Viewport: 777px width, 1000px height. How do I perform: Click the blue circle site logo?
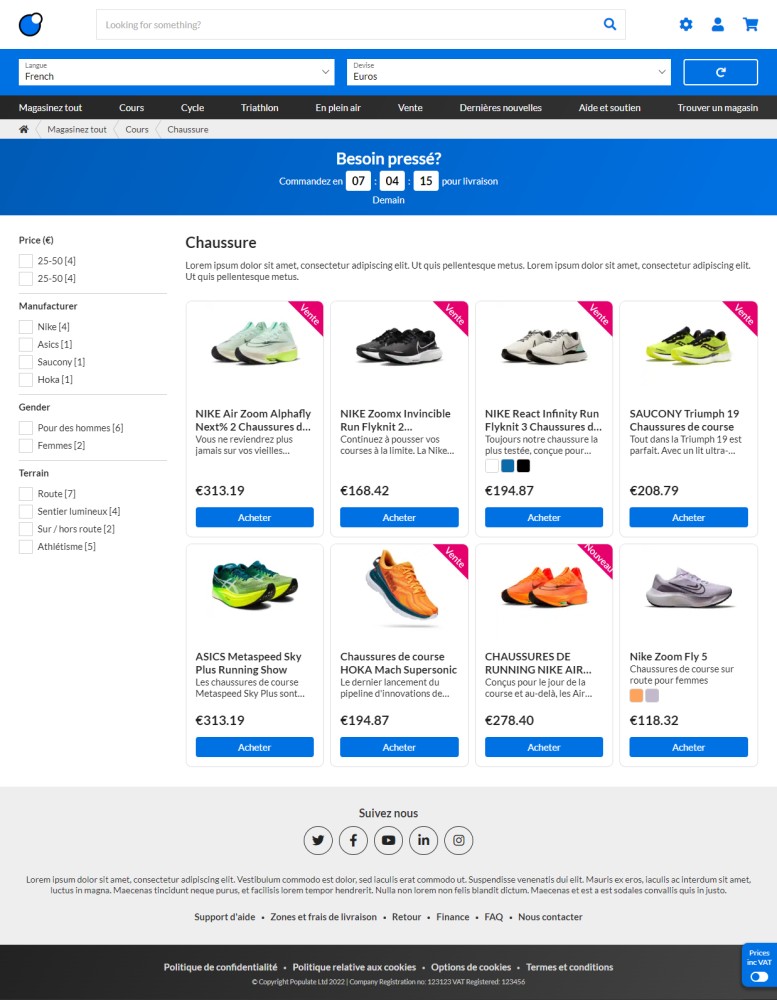(x=31, y=24)
